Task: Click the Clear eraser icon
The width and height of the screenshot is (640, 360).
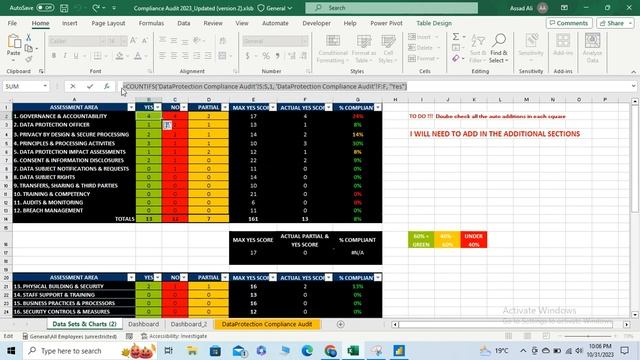Action: pyautogui.click(x=456, y=59)
